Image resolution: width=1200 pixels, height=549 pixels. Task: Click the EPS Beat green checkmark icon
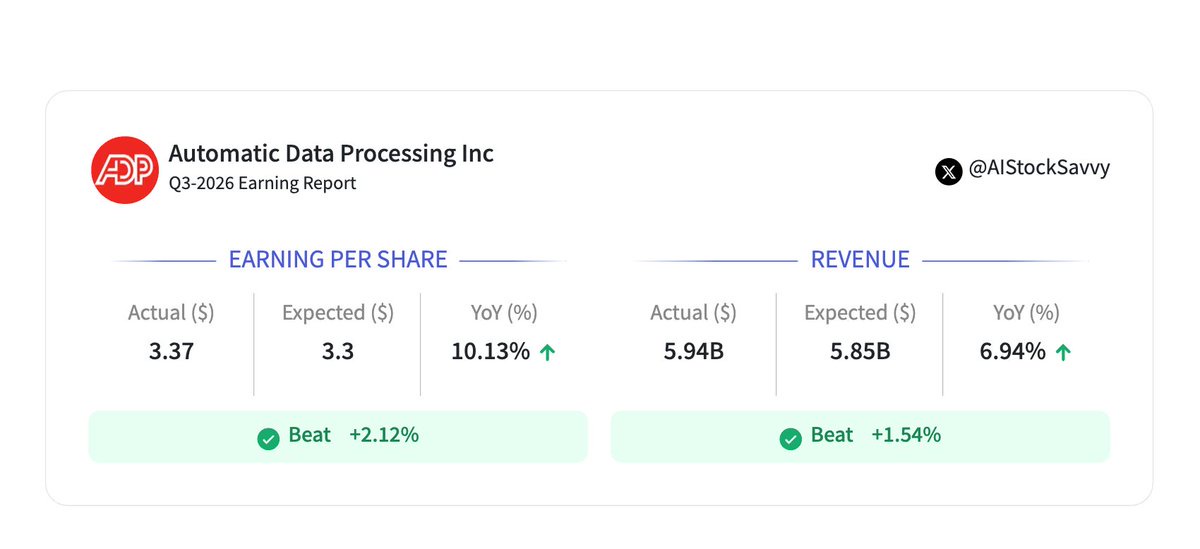pyautogui.click(x=268, y=438)
